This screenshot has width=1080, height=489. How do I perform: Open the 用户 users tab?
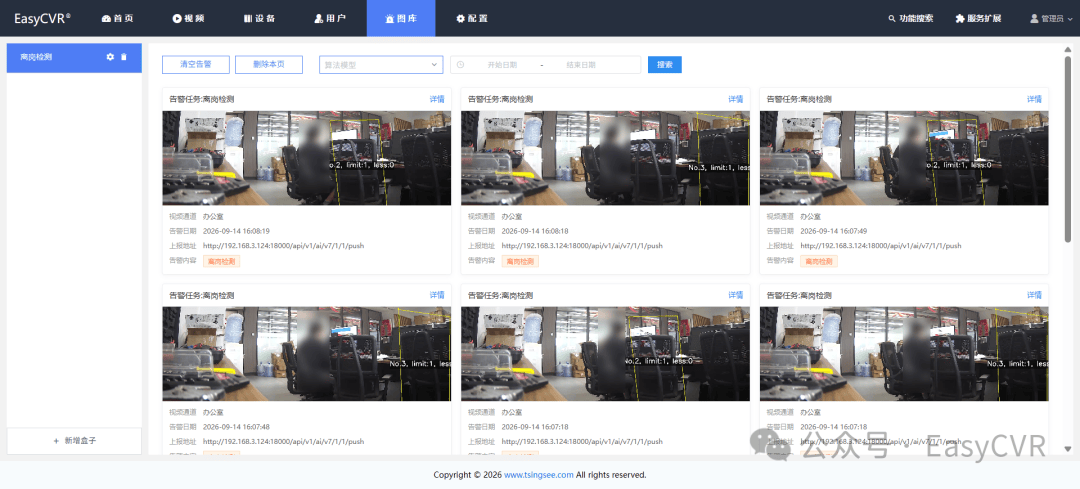[330, 19]
